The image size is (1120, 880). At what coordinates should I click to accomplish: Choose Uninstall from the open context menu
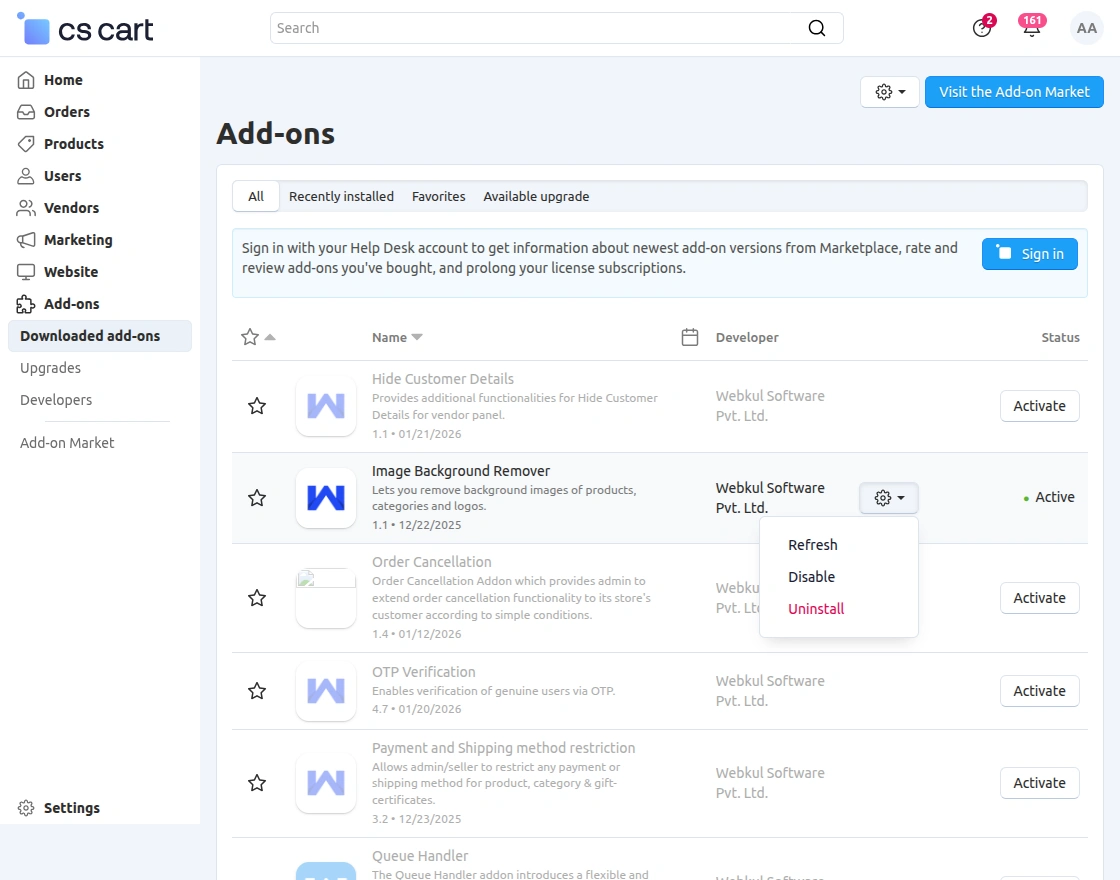tap(815, 608)
